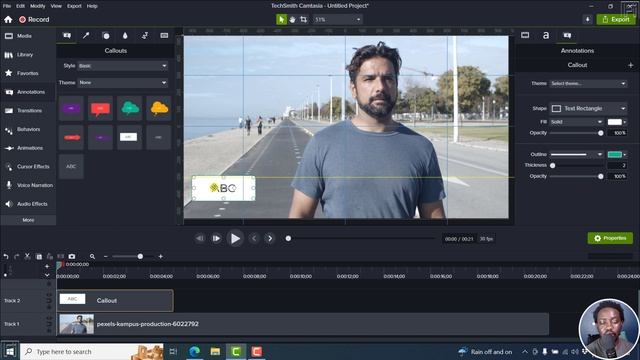Open the Shape dropdown showing Text Rectangle
640x360 pixels.
(588, 109)
